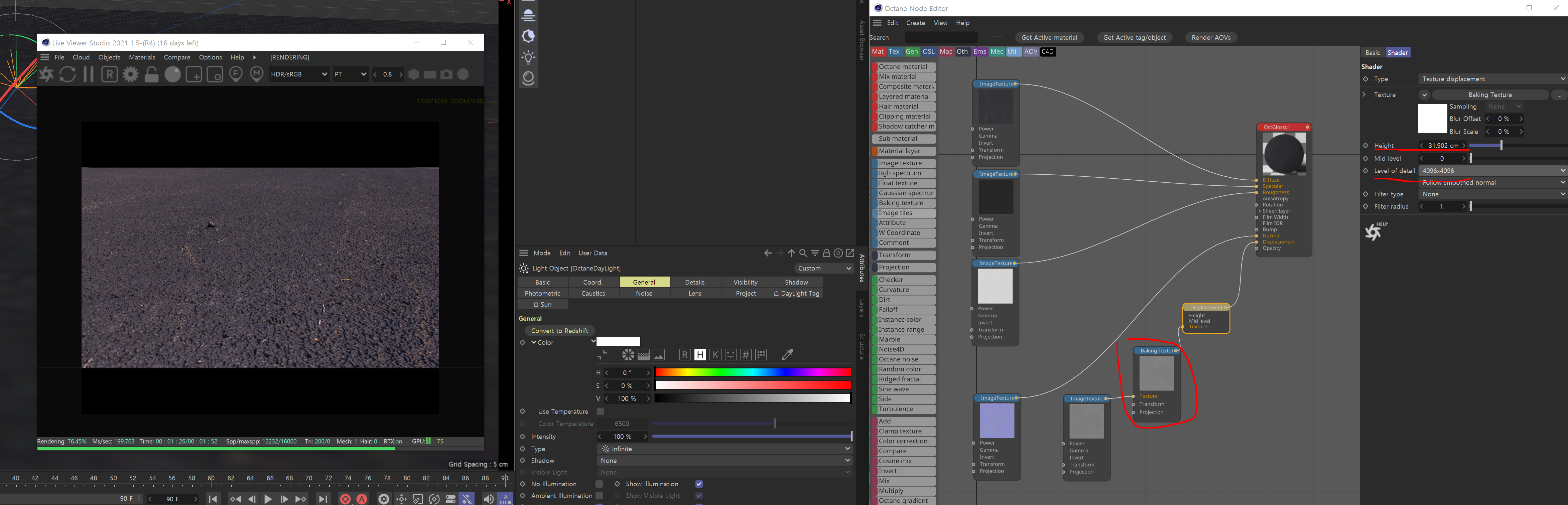
Task: Open the Materials menu in Live Viewer
Action: tap(142, 57)
